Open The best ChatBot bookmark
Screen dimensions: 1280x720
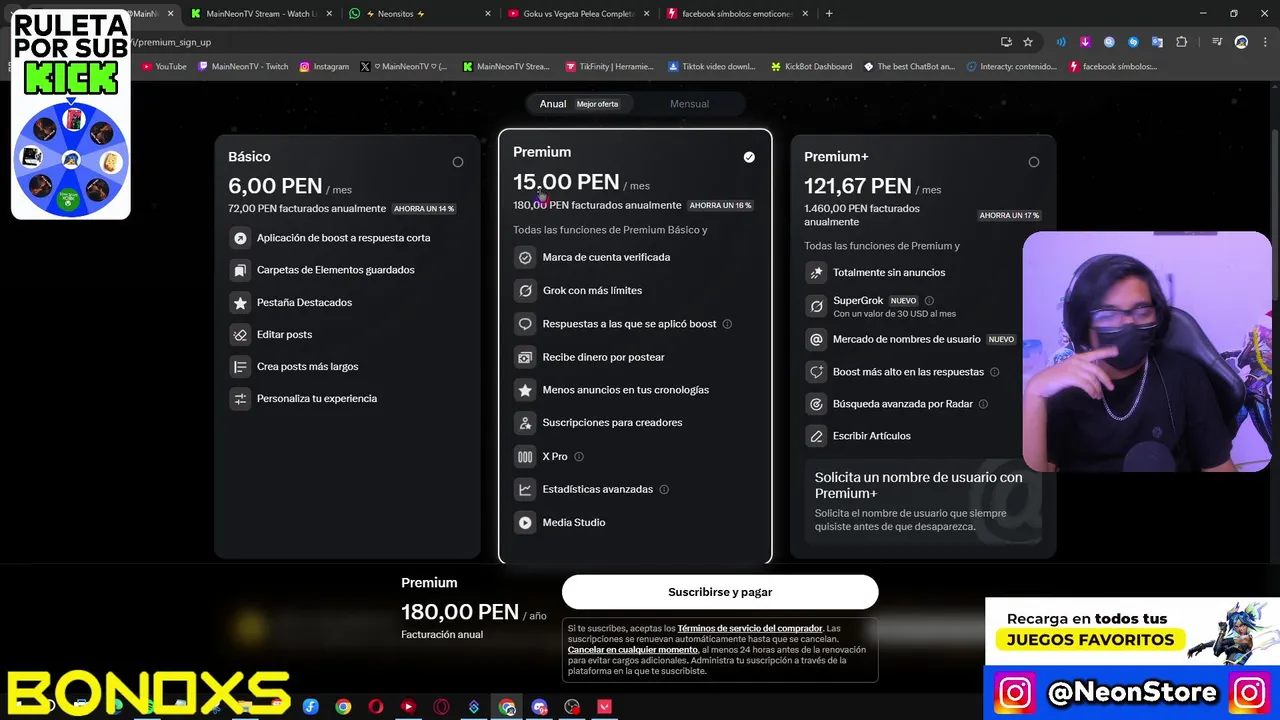[x=908, y=67]
